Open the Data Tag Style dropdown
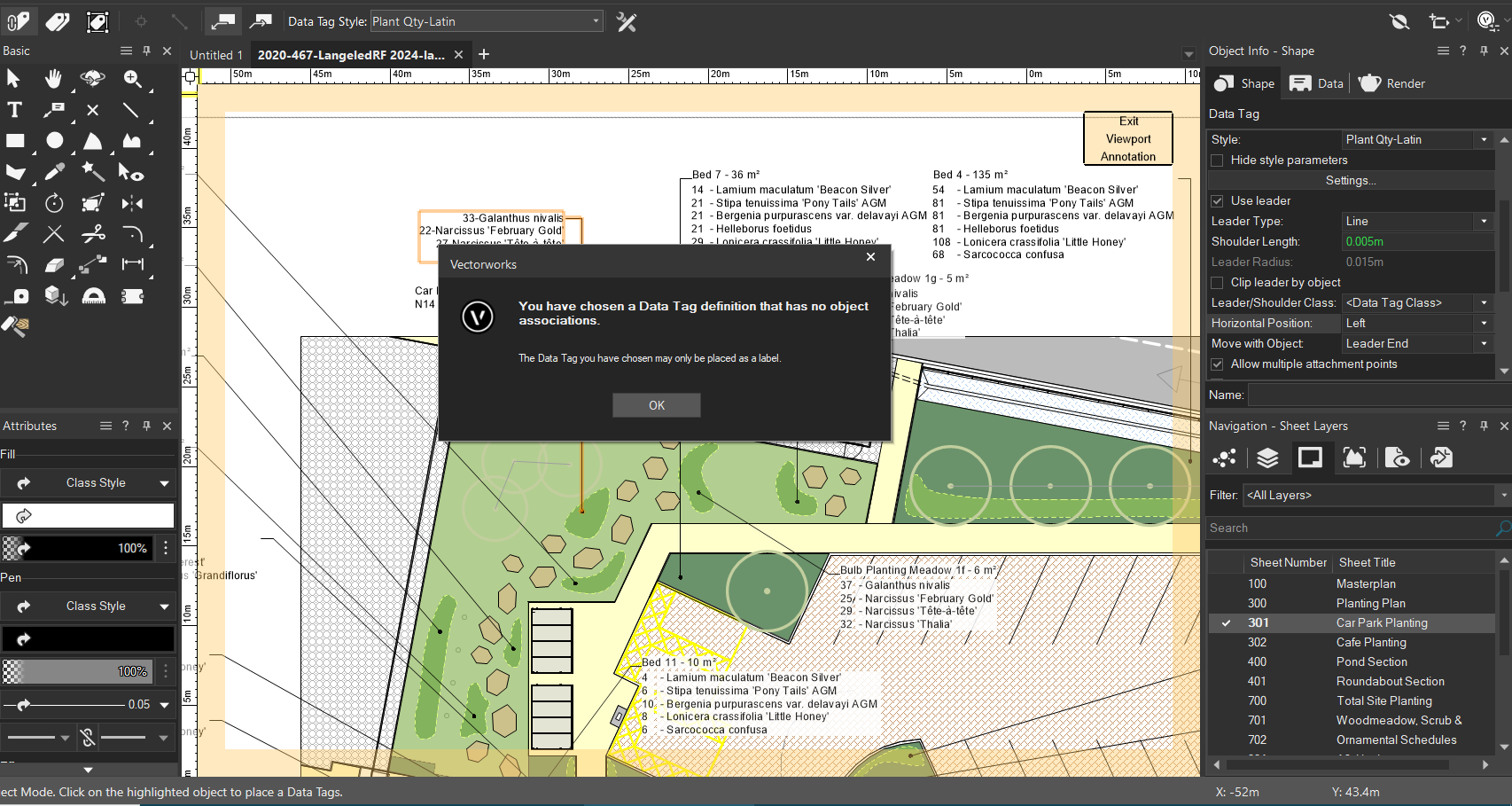Viewport: 1512px width, 806px height. 486,21
